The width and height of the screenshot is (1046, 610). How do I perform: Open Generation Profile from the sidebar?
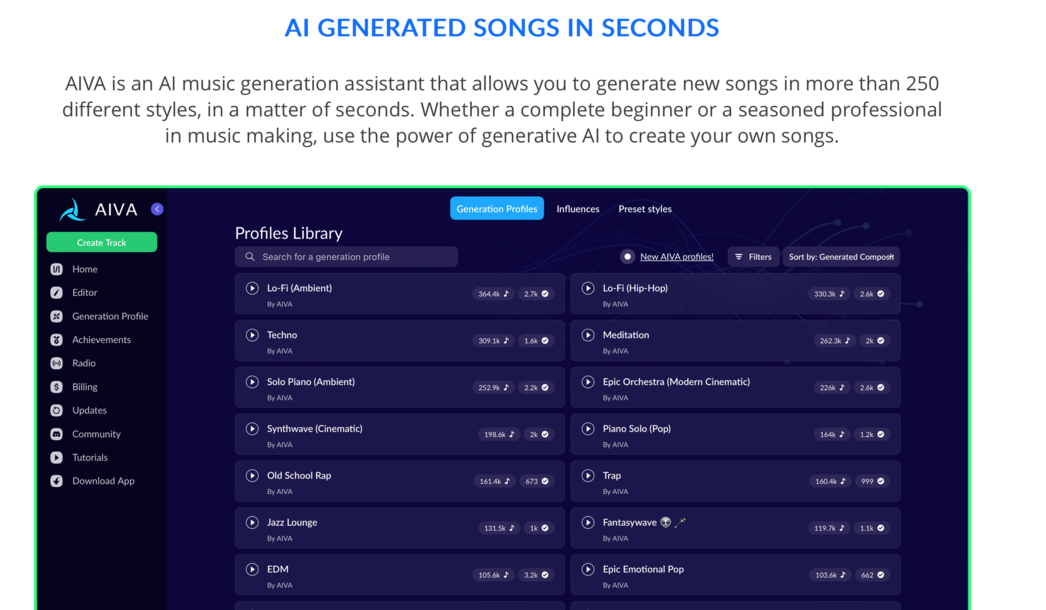coord(55,315)
